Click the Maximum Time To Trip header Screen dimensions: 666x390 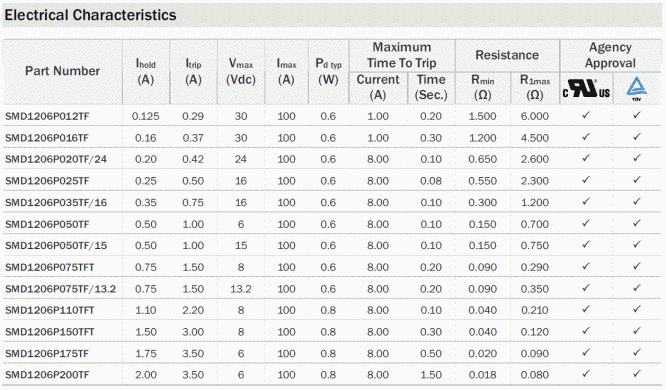[402, 55]
